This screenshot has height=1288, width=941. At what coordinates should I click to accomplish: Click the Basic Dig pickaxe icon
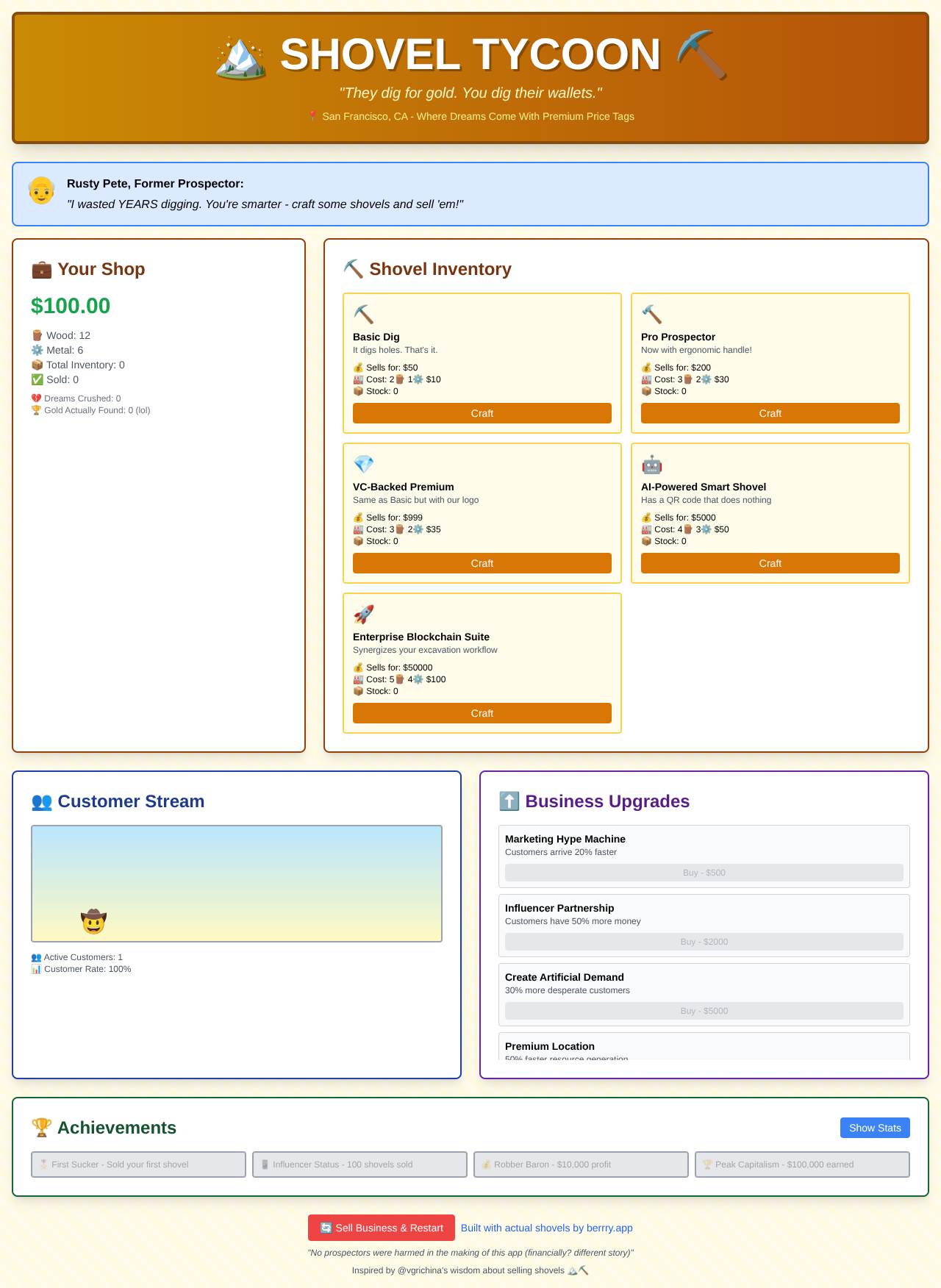point(363,315)
